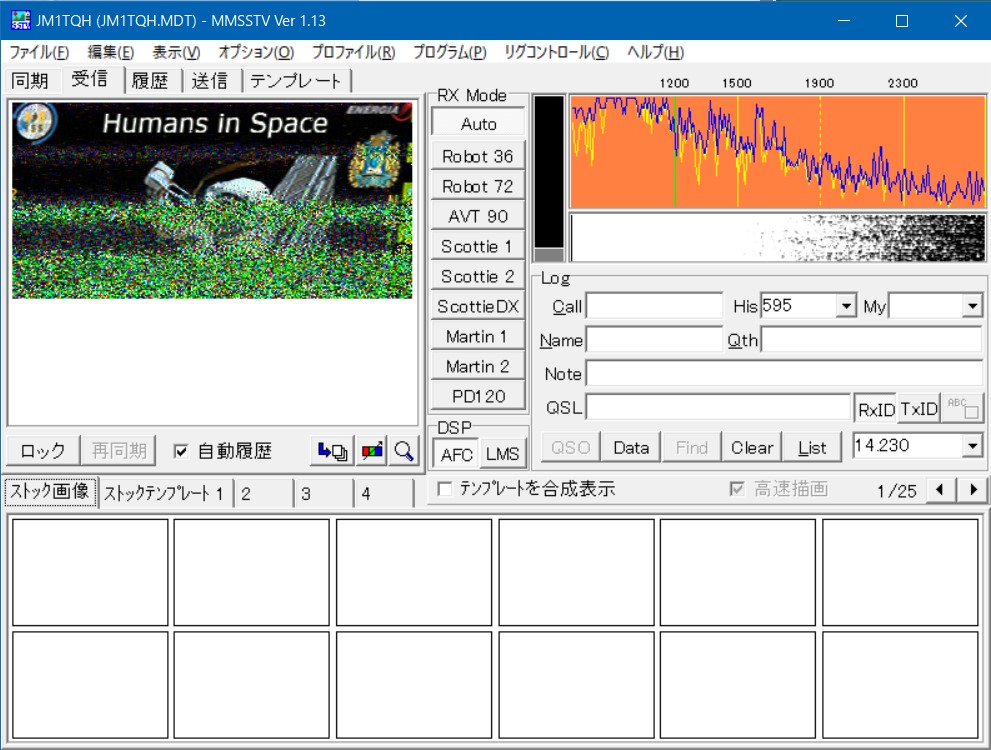Toggle the AFC DSP button

456,454
